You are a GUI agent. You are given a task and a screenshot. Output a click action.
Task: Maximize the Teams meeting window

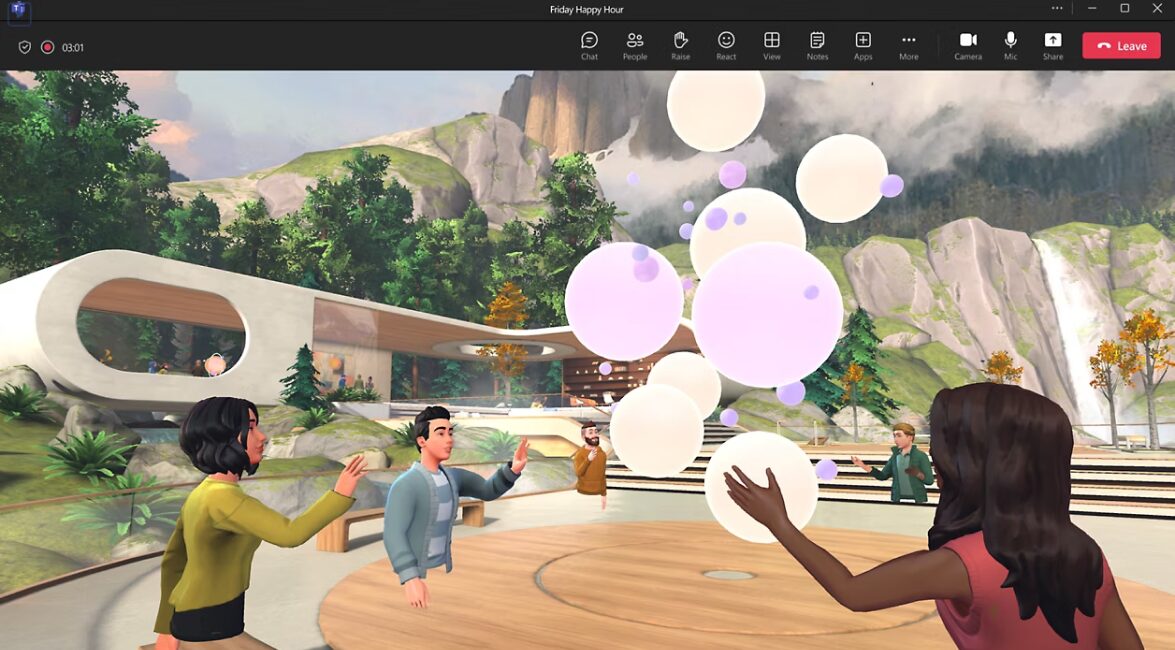point(1125,8)
